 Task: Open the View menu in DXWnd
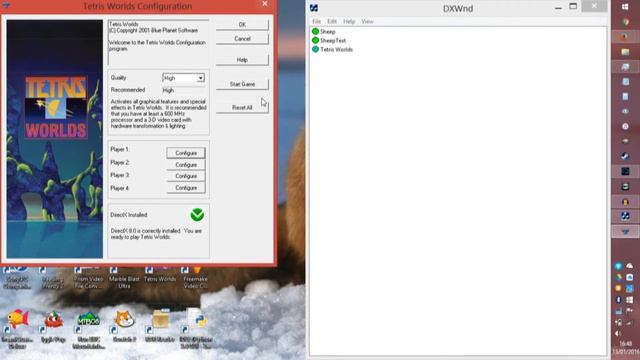pos(367,21)
